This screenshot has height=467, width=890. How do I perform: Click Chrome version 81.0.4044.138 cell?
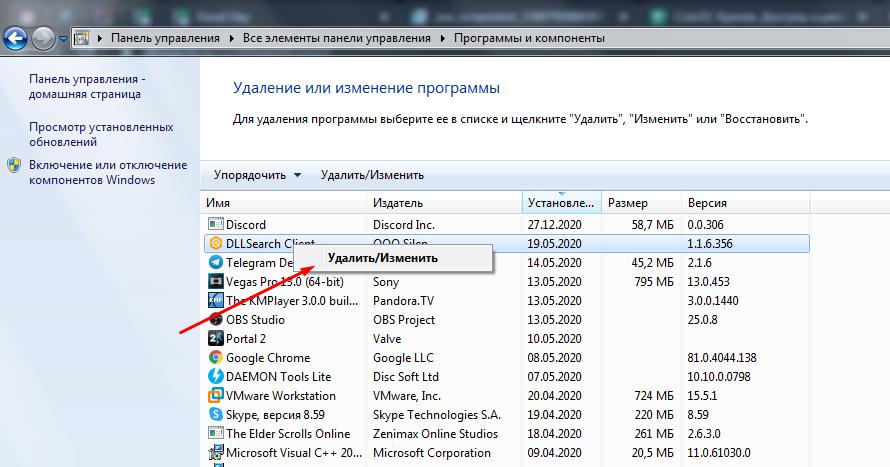722,358
